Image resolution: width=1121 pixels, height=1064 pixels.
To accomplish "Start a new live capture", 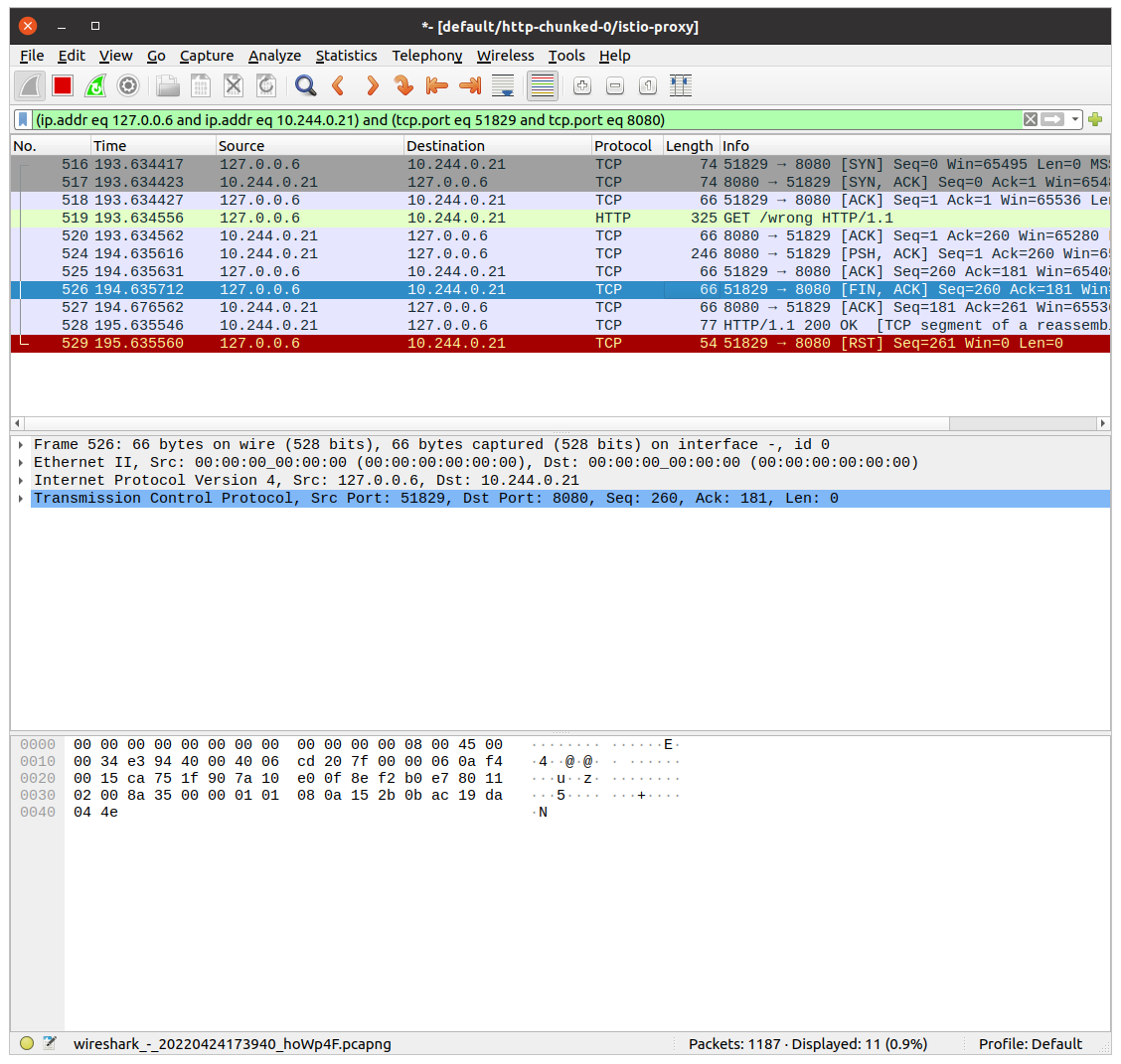I will [x=29, y=85].
